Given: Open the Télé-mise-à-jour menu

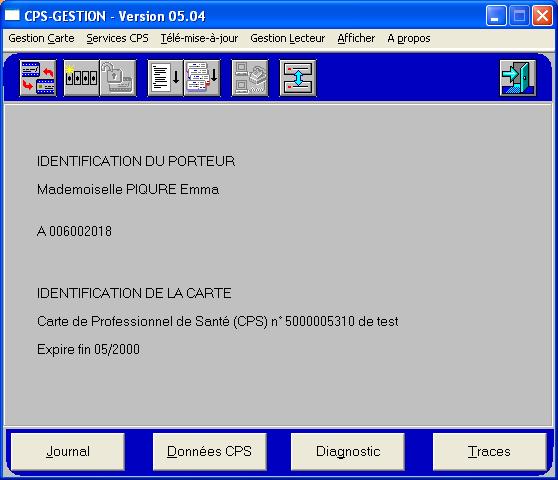Looking at the screenshot, I should [199, 38].
